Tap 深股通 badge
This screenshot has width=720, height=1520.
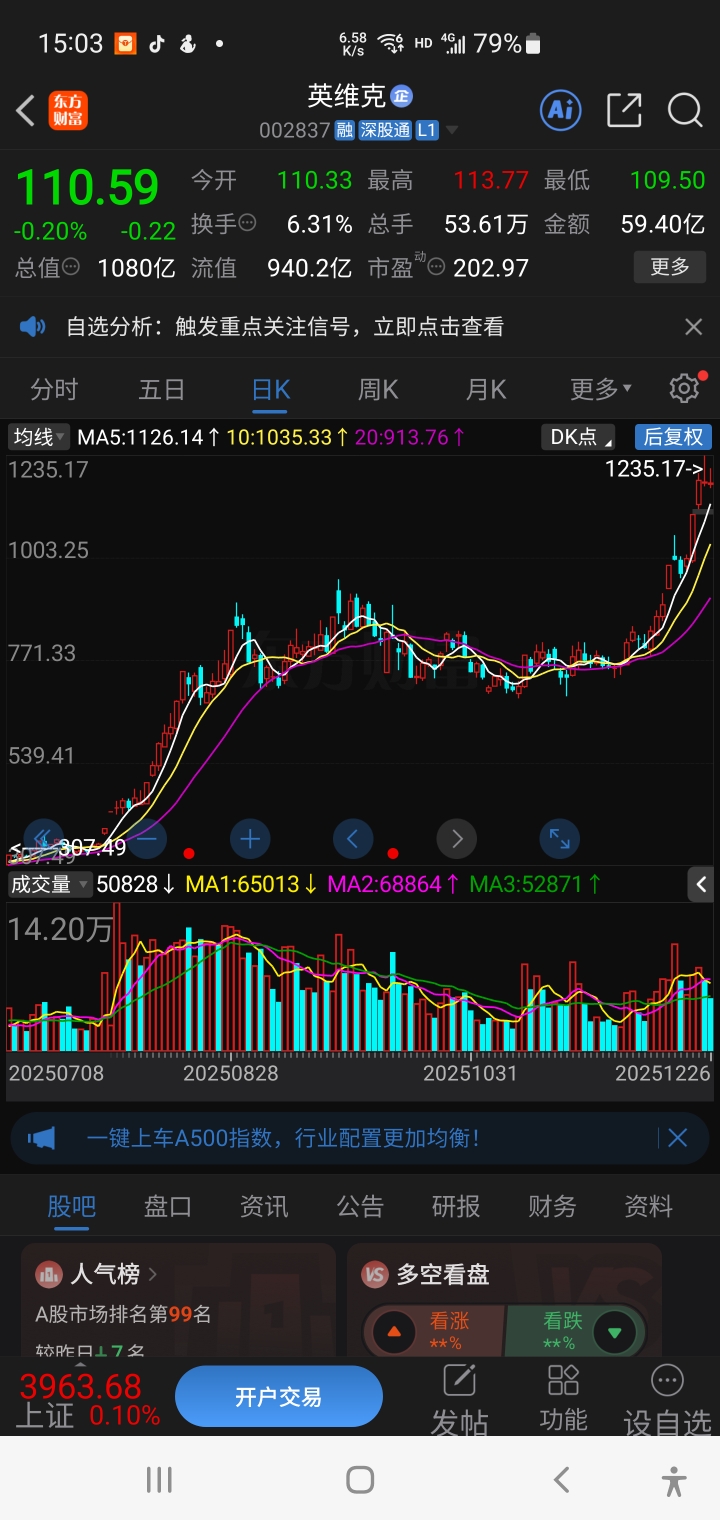[x=385, y=130]
